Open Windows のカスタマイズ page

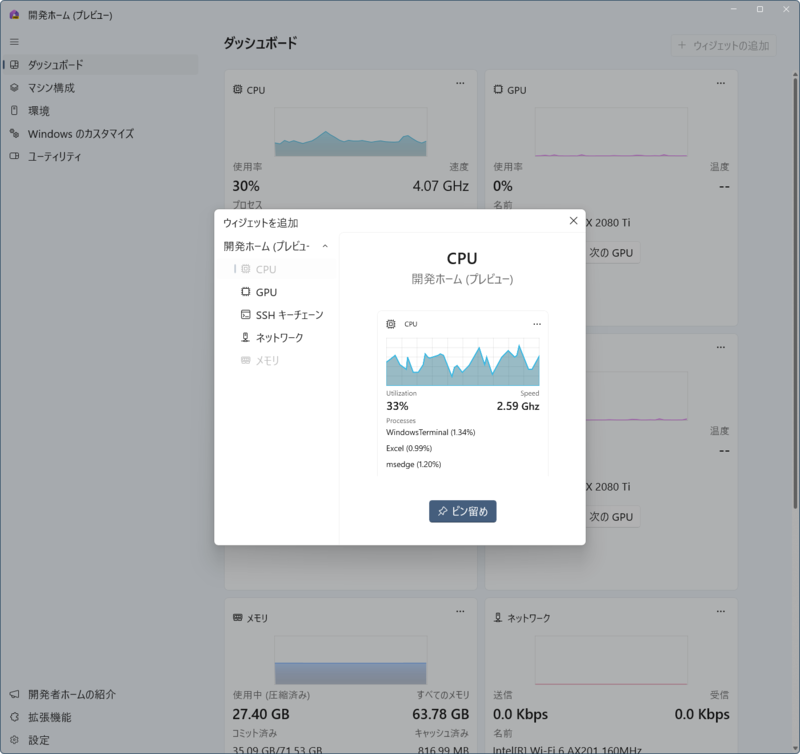point(101,134)
